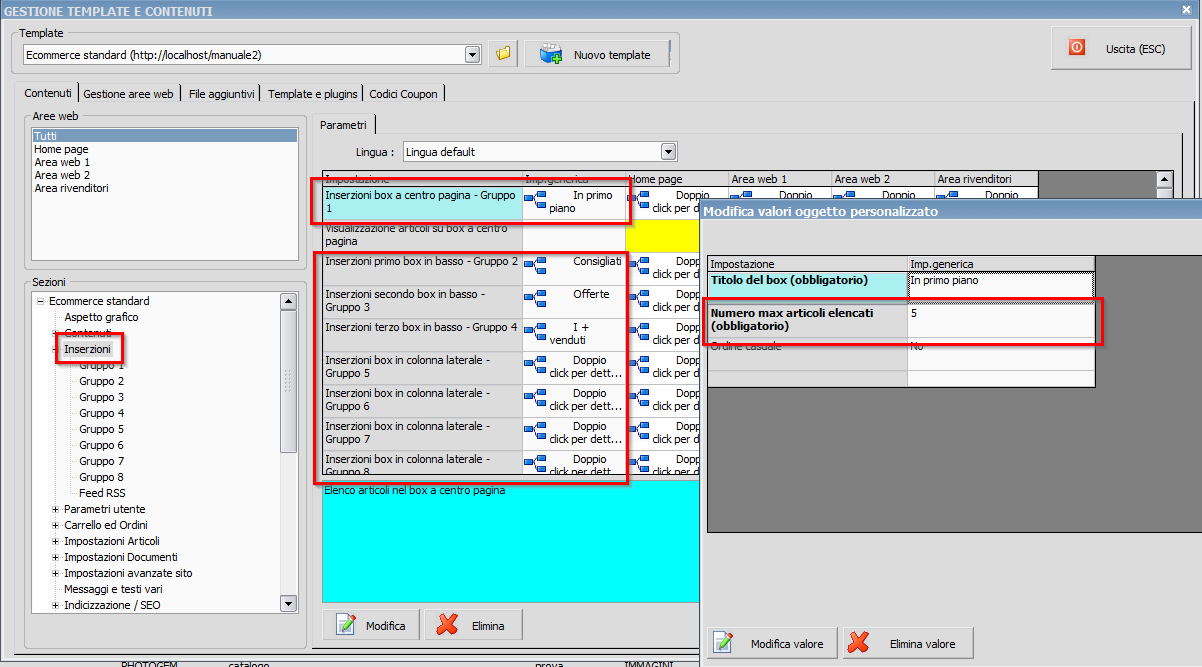
Task: Click the Area rivenditori column header
Action: tap(986, 179)
